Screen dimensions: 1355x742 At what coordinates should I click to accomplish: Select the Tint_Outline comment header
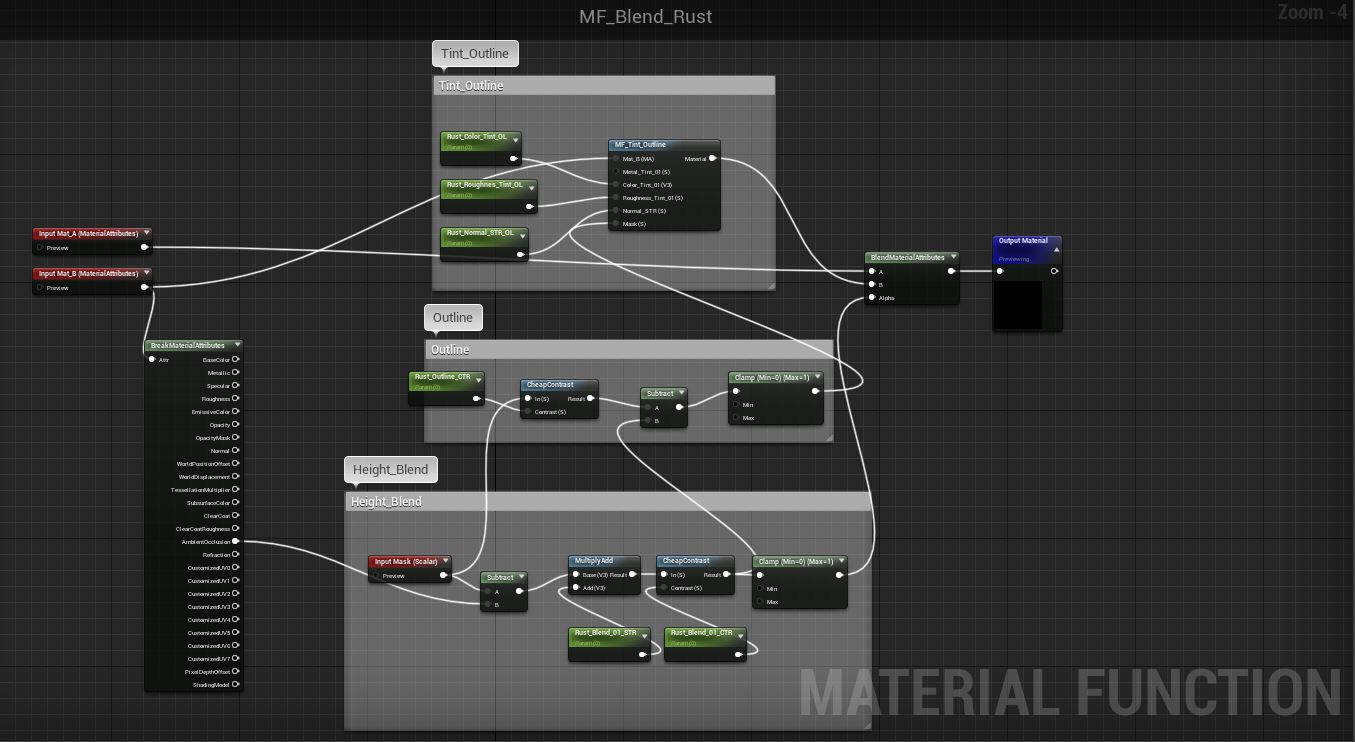tap(469, 85)
